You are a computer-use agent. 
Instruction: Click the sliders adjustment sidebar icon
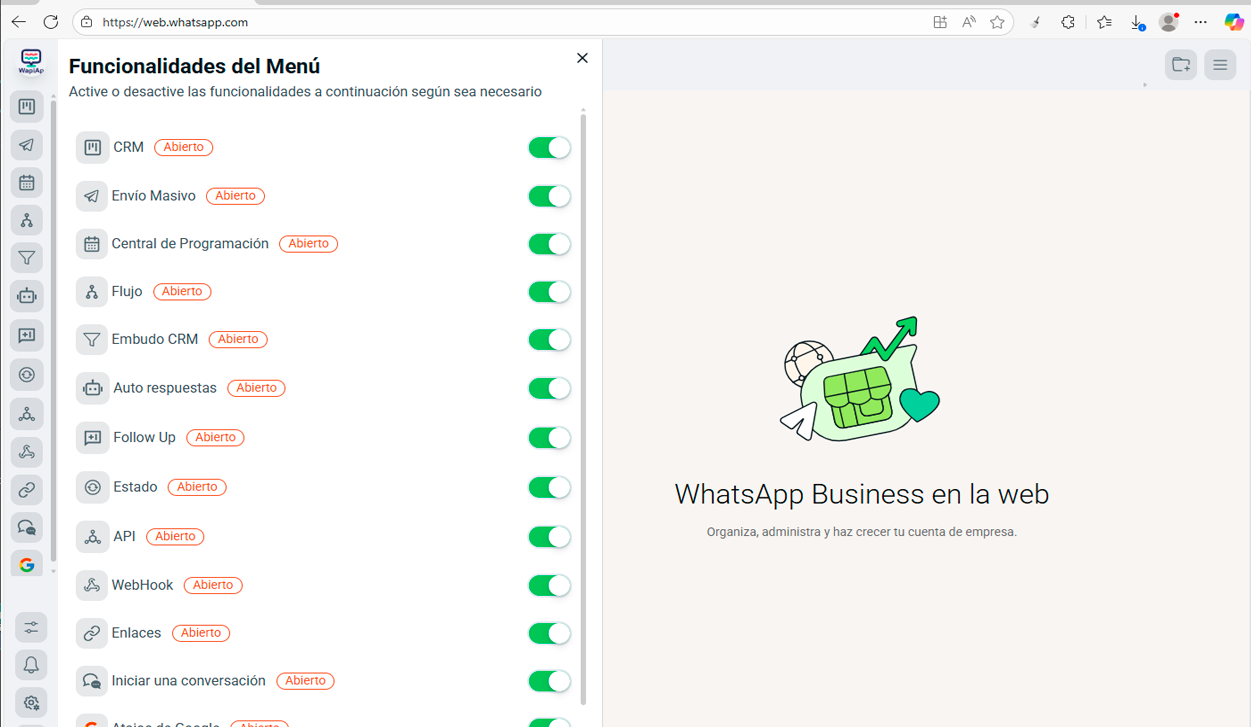click(31, 627)
